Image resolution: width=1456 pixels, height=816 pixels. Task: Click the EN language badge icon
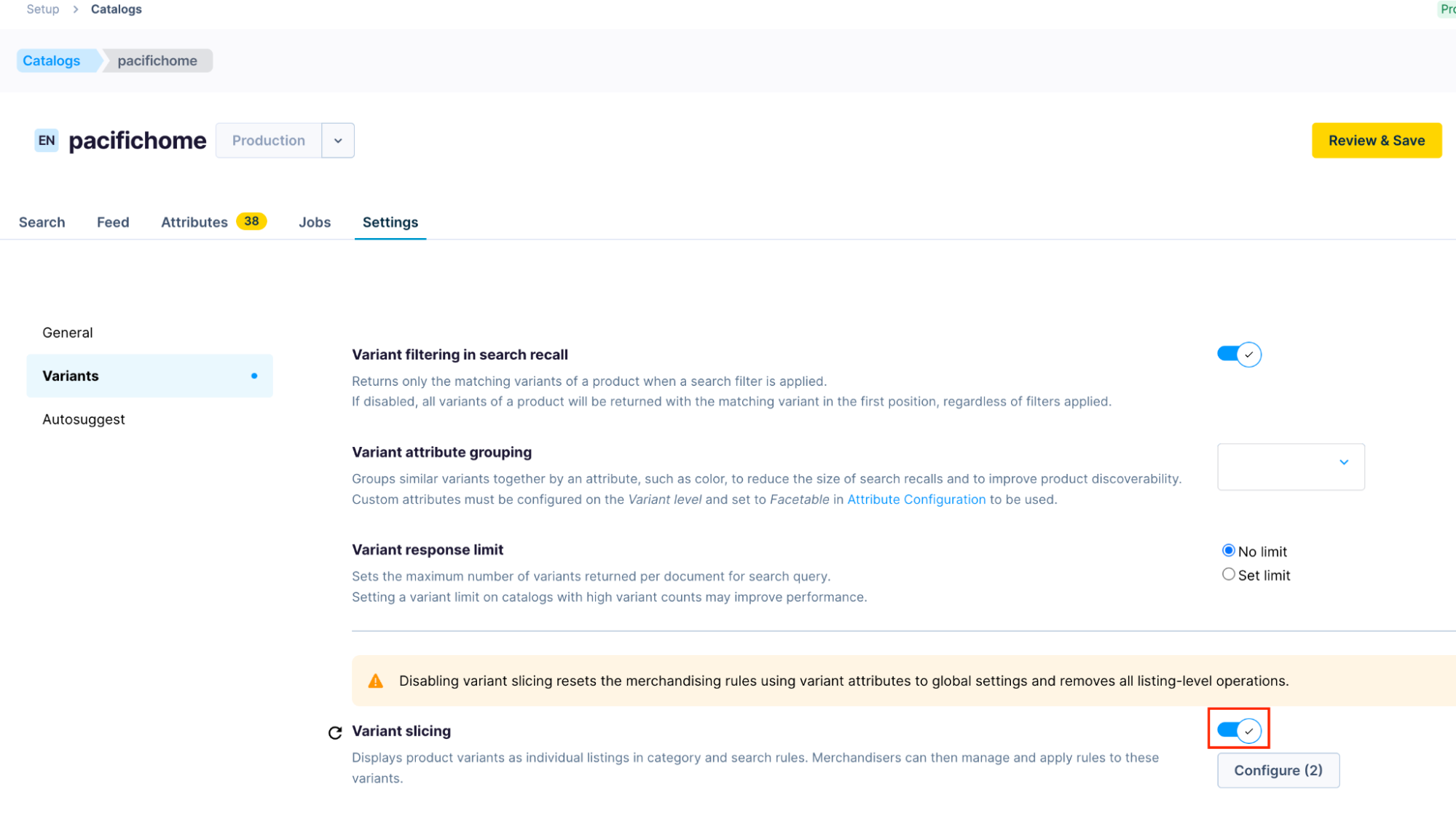tap(47, 140)
